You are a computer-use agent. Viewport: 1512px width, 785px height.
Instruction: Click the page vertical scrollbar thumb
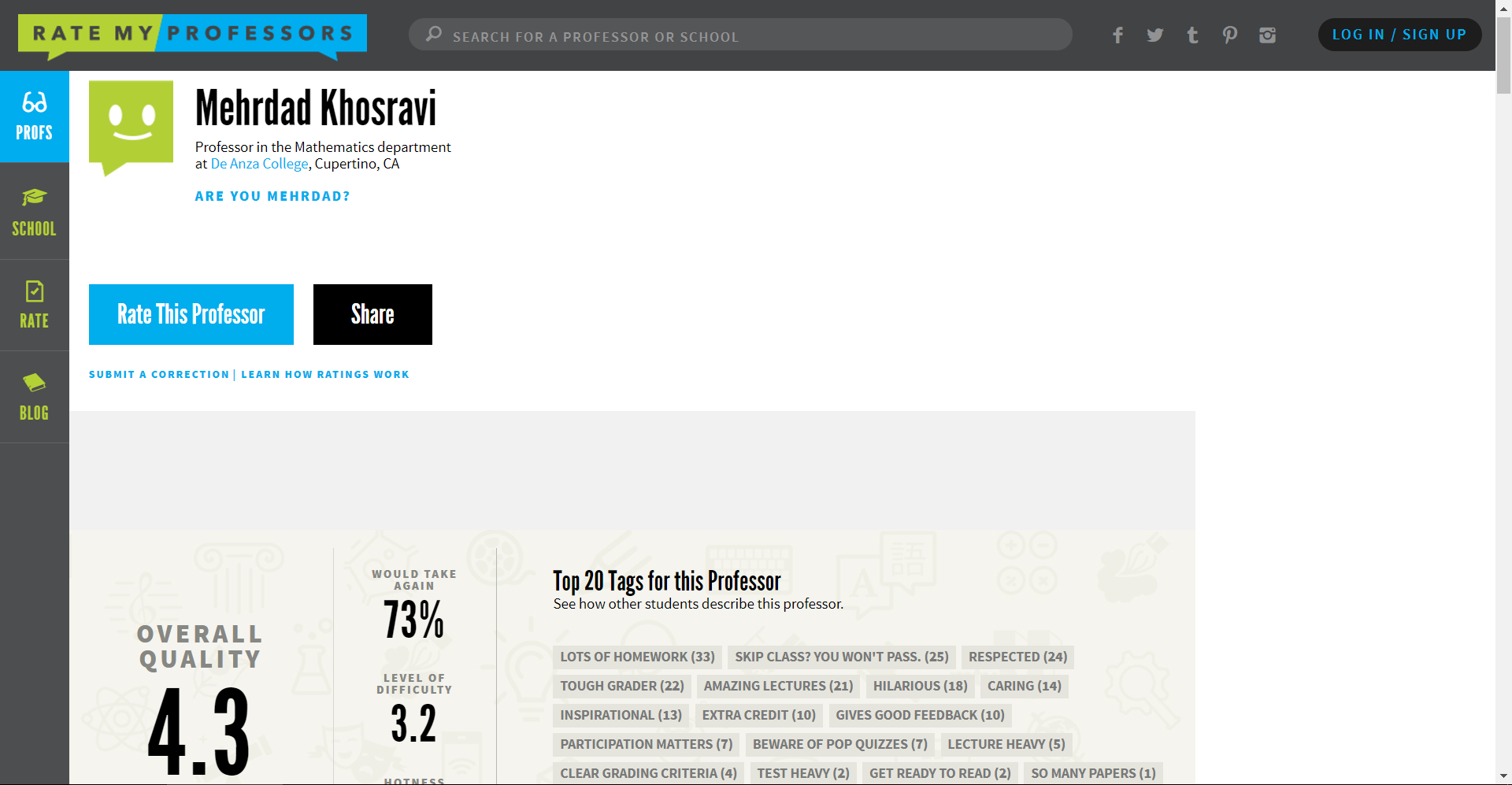pos(1503,55)
